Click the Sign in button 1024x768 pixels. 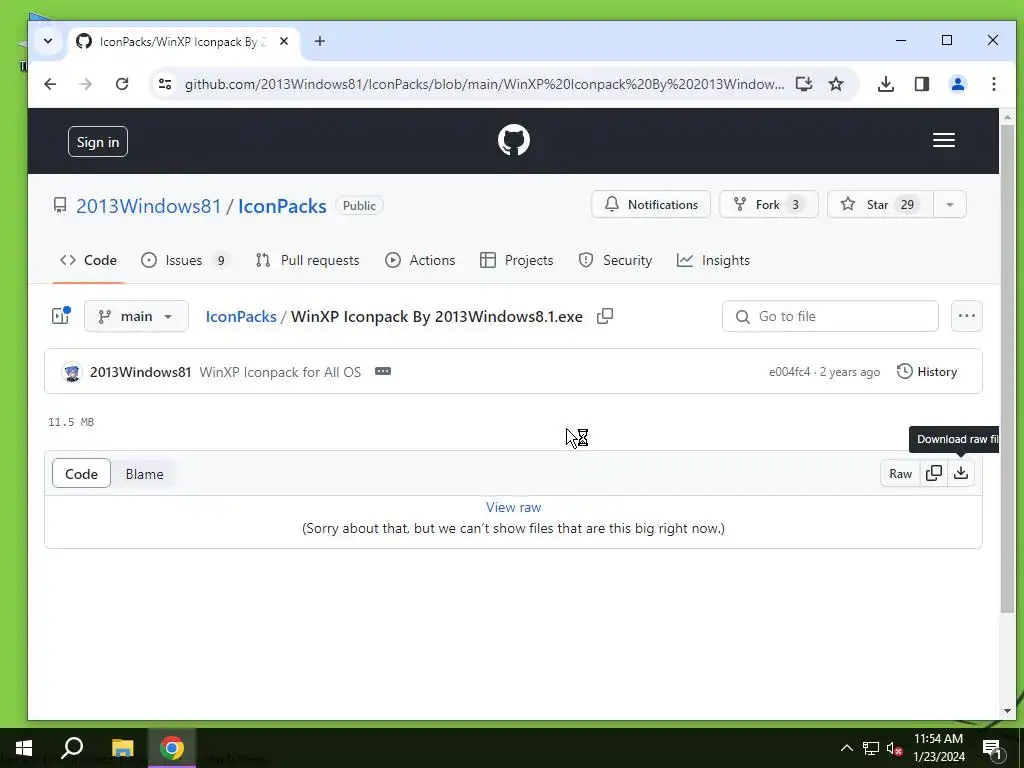[98, 142]
